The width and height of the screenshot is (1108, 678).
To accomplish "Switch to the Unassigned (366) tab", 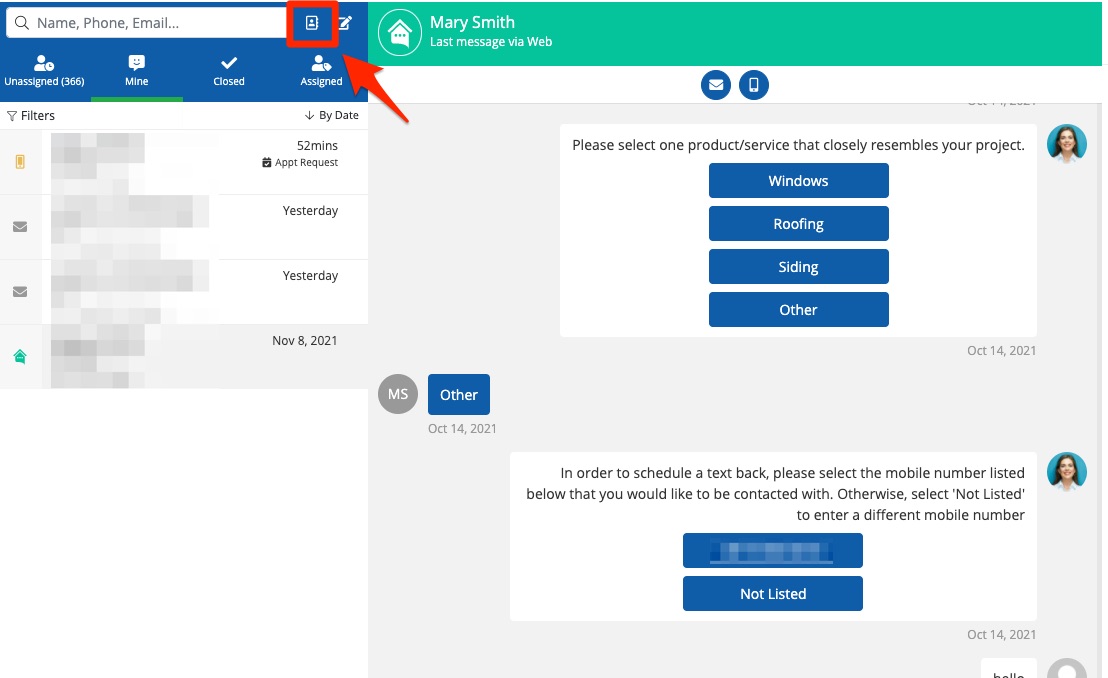I will 45,71.
